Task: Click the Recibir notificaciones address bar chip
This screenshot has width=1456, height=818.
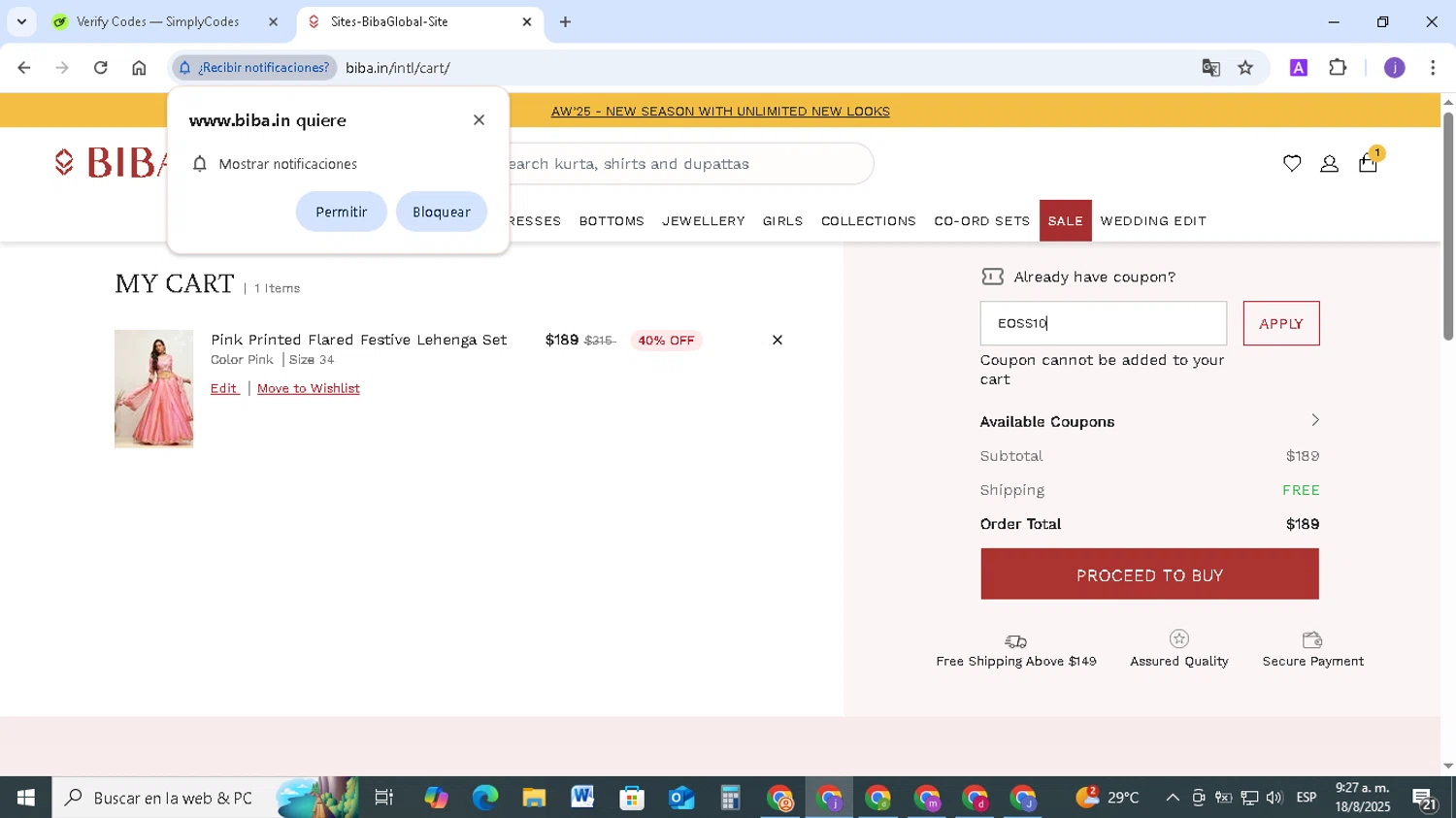Action: (254, 68)
